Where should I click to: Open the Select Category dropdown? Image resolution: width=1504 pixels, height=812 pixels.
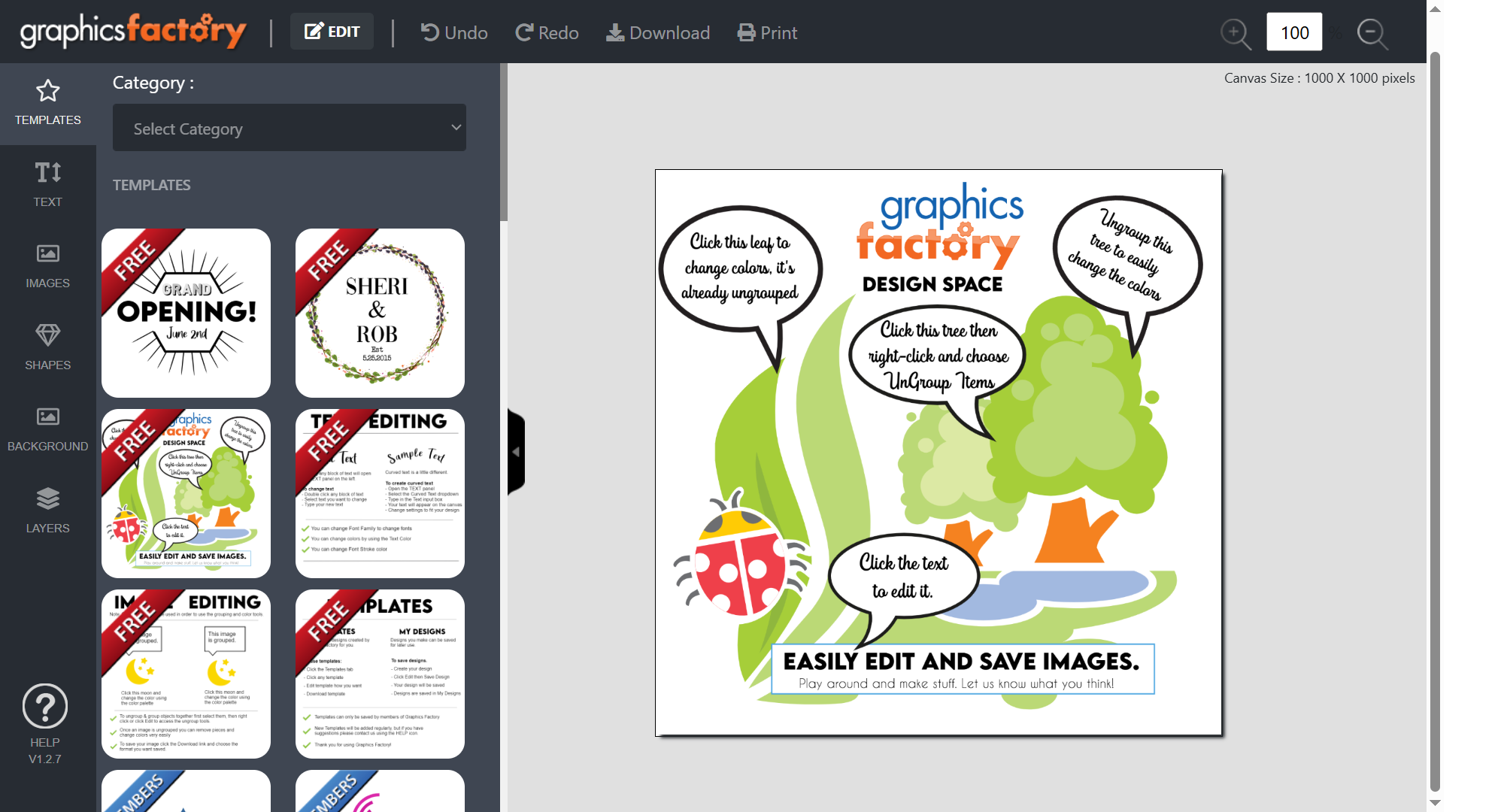pos(289,127)
